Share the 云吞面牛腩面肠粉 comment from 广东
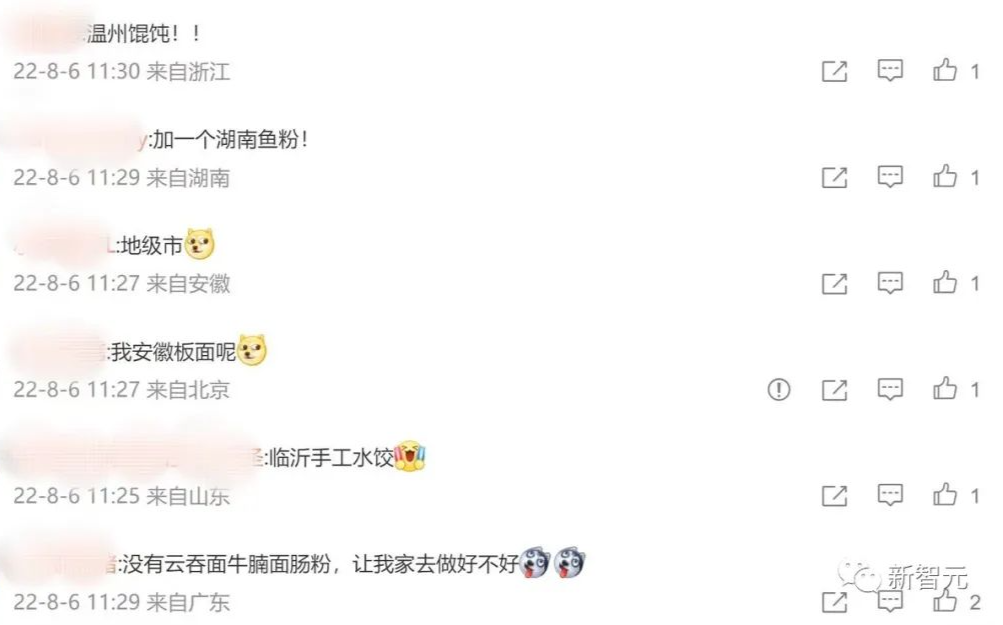Viewport: 1003px width, 625px height. pos(834,602)
